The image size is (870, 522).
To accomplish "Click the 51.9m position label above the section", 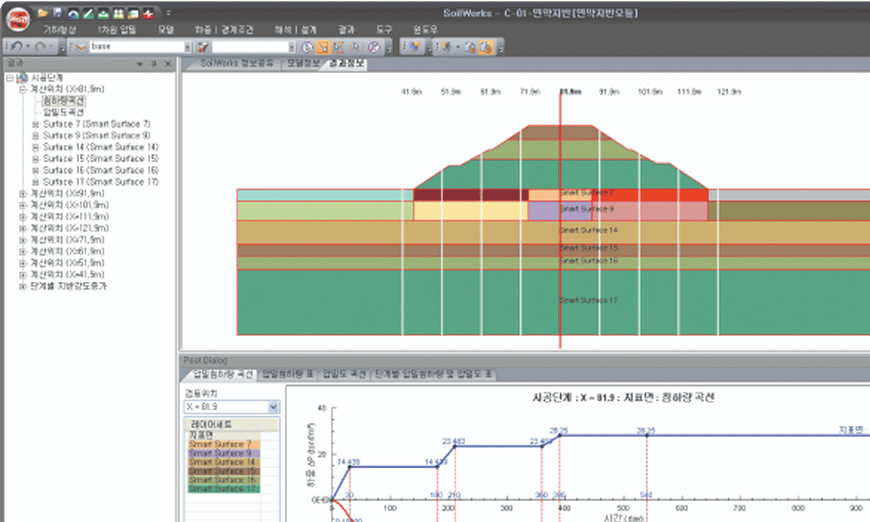I will point(451,92).
